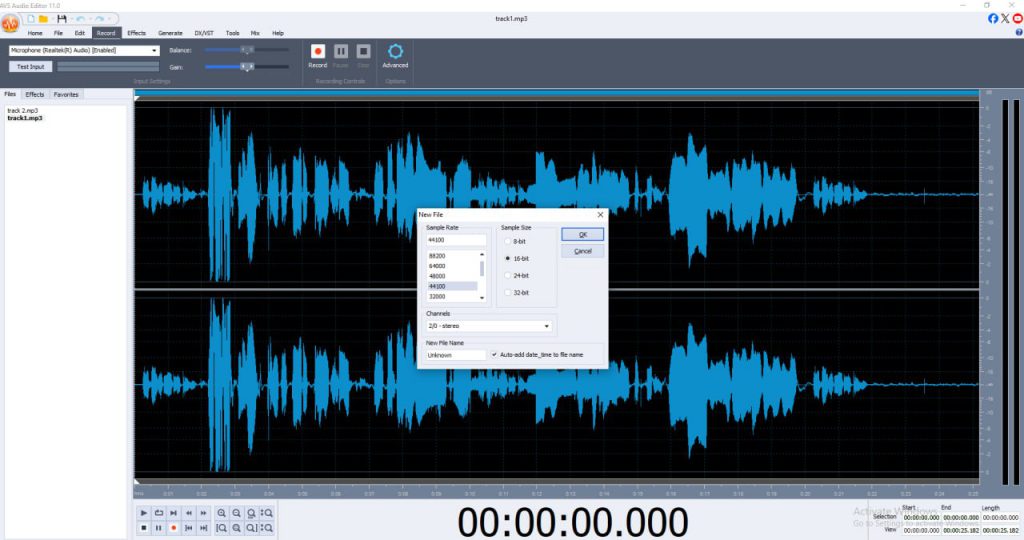Click the zoom in magnifier icon
The width and height of the screenshot is (1024, 540).
pyautogui.click(x=221, y=512)
